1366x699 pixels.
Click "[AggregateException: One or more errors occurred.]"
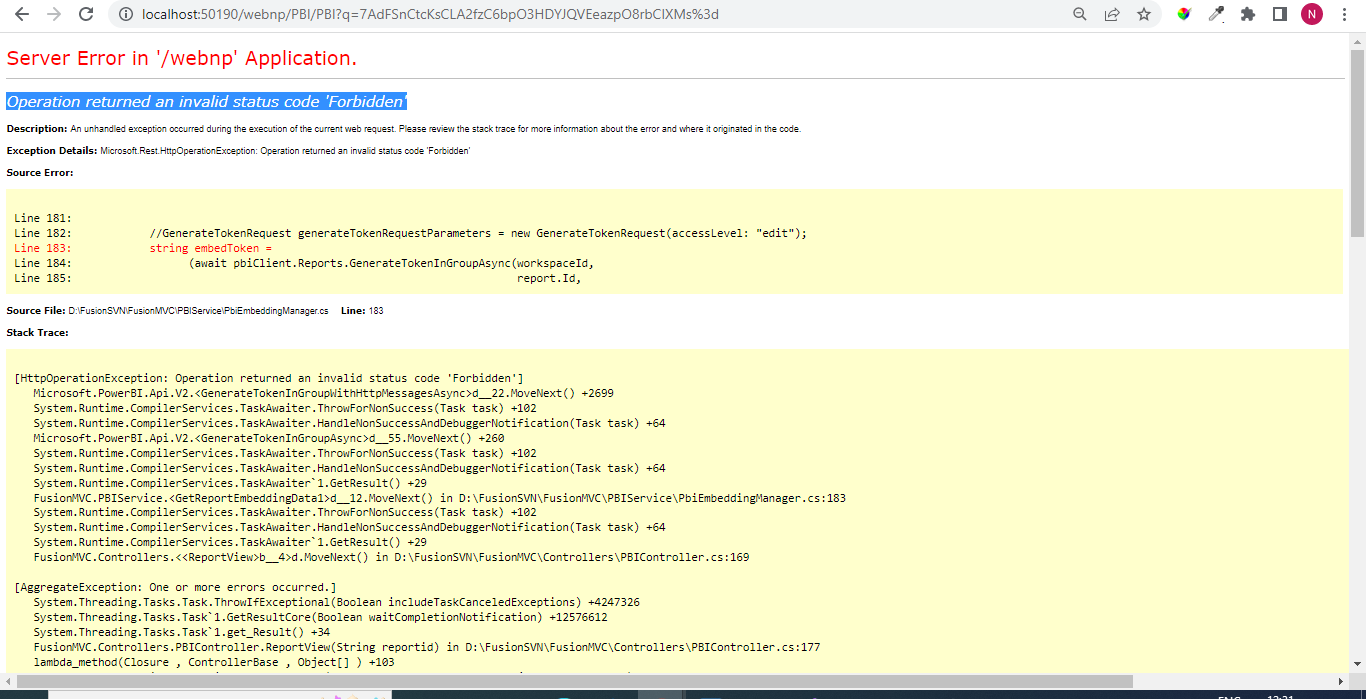[x=176, y=587]
